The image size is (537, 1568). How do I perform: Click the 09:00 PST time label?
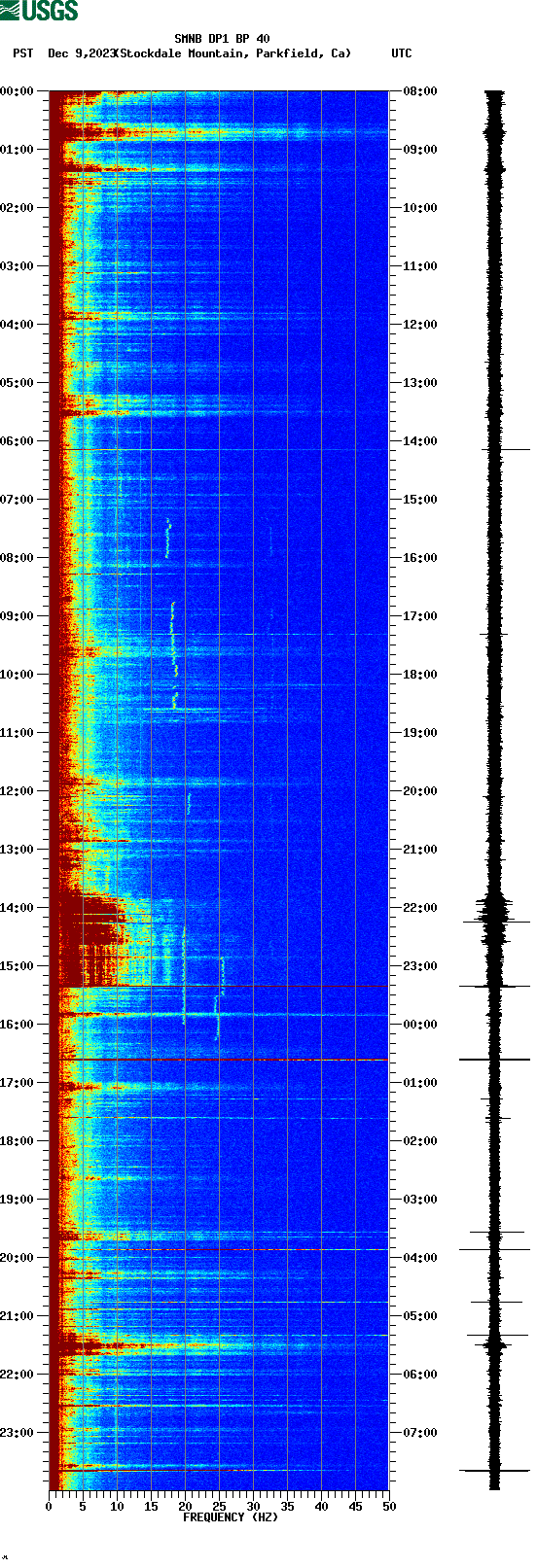18,616
